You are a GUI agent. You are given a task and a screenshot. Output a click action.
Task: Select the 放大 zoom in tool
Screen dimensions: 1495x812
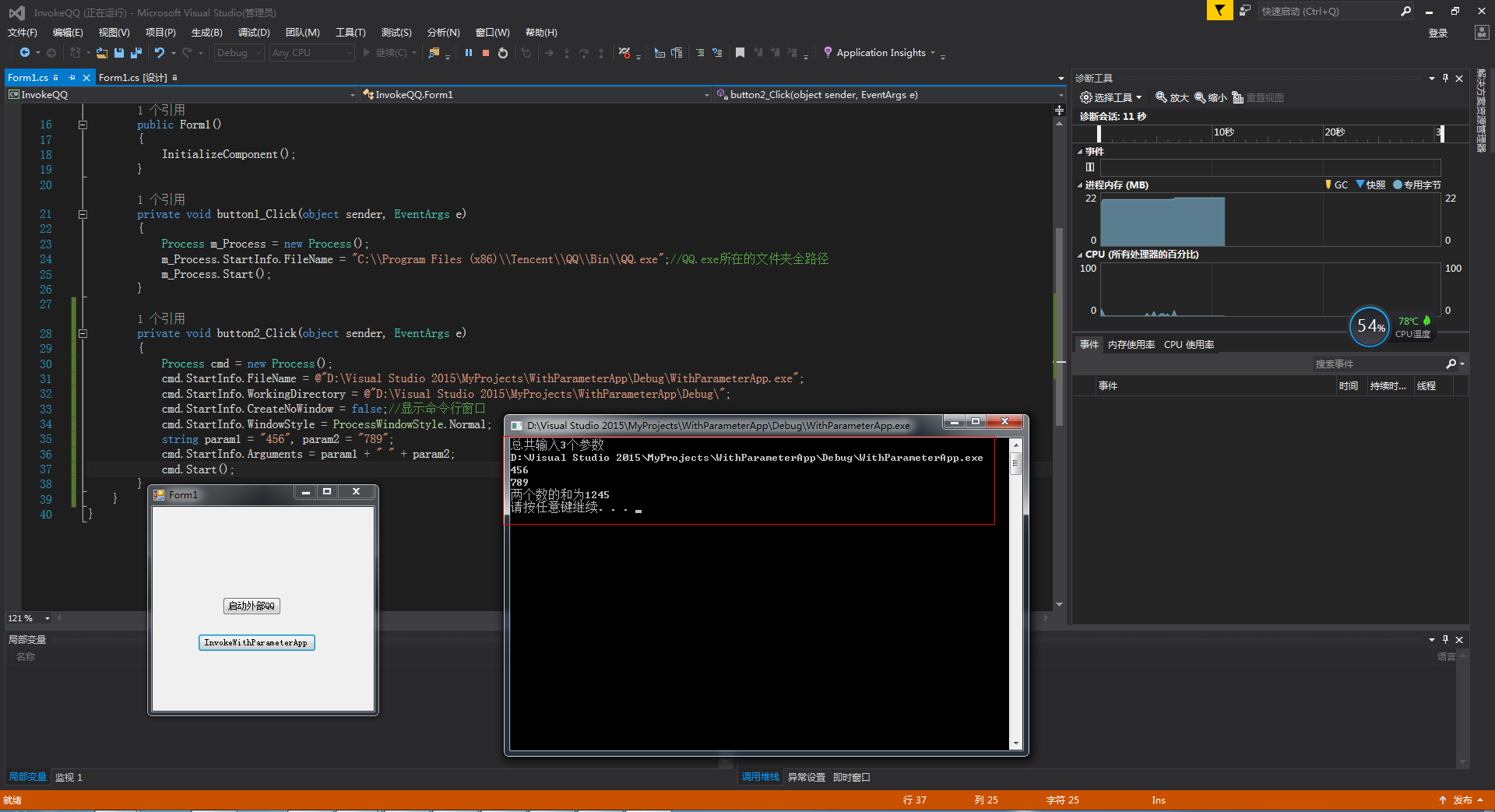[1172, 97]
